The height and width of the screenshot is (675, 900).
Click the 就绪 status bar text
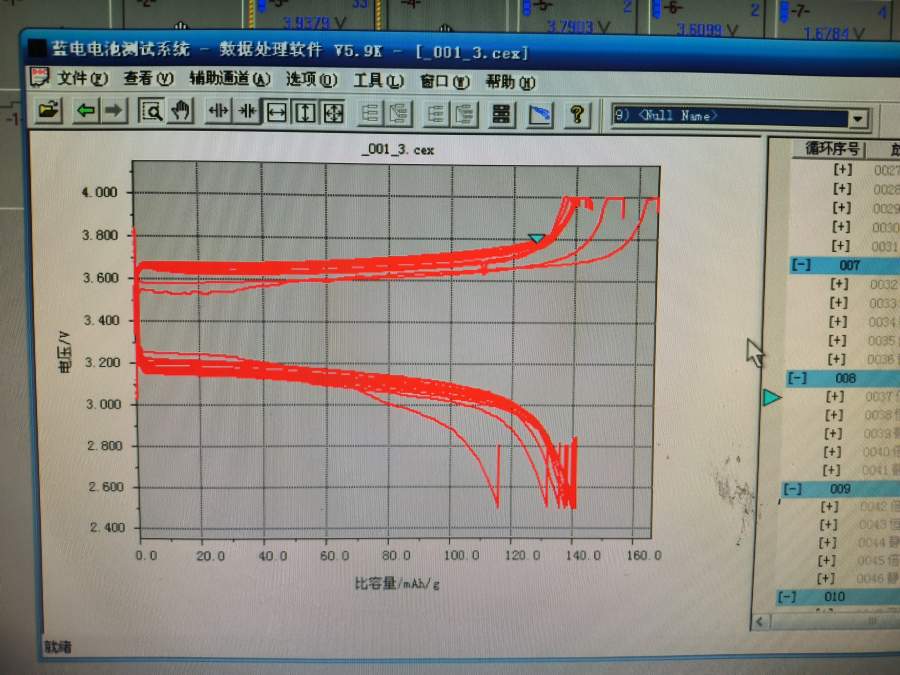pyautogui.click(x=57, y=647)
